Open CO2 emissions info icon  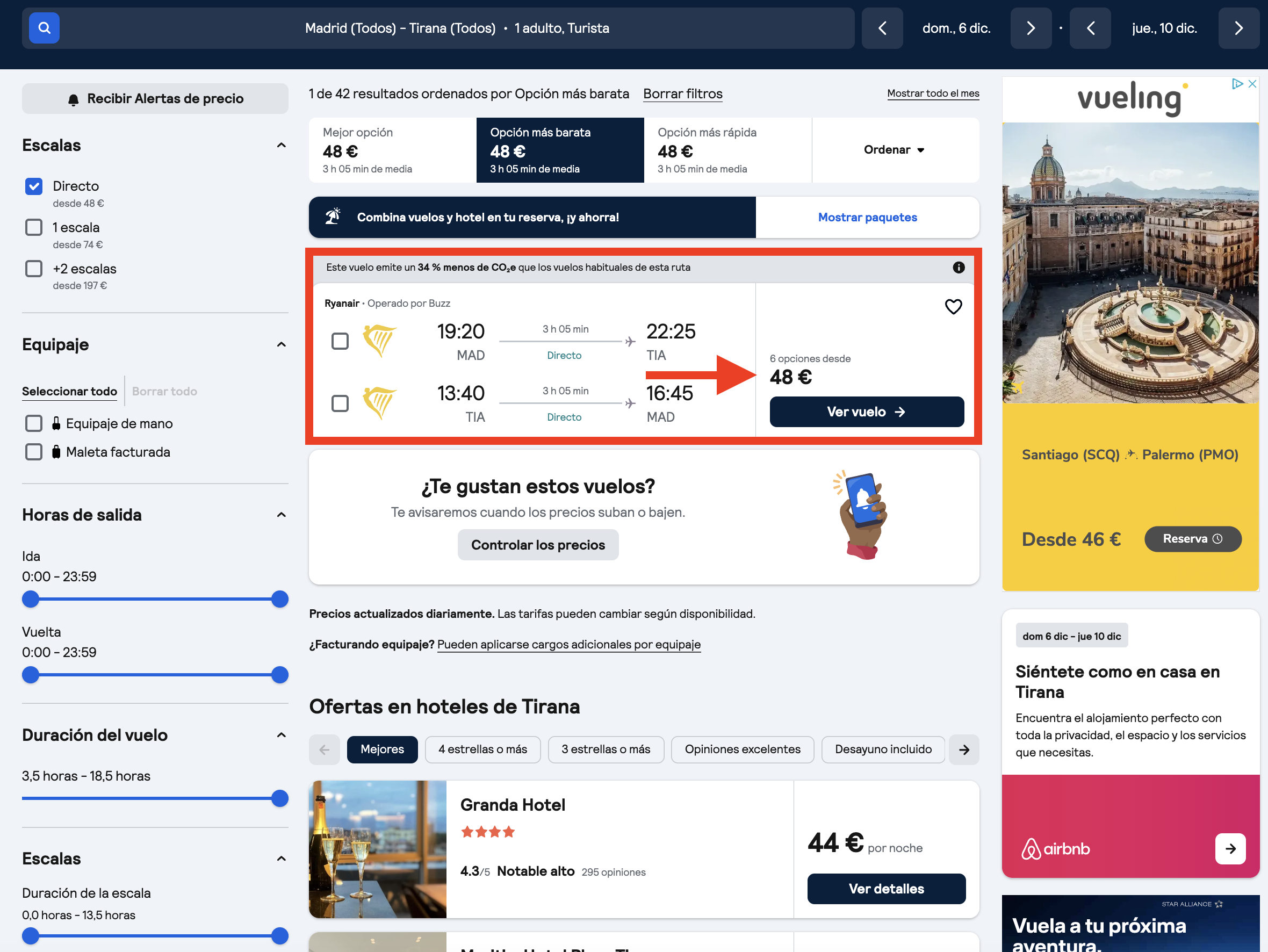959,268
